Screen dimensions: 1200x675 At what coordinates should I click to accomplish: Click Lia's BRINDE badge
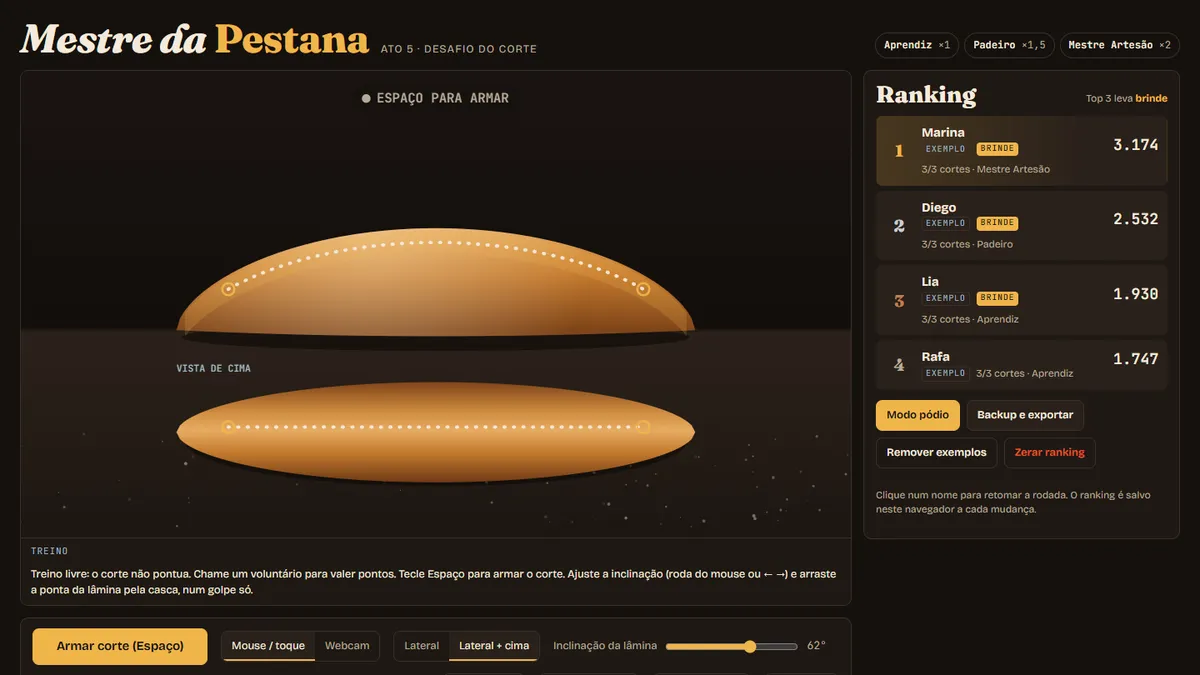point(997,298)
